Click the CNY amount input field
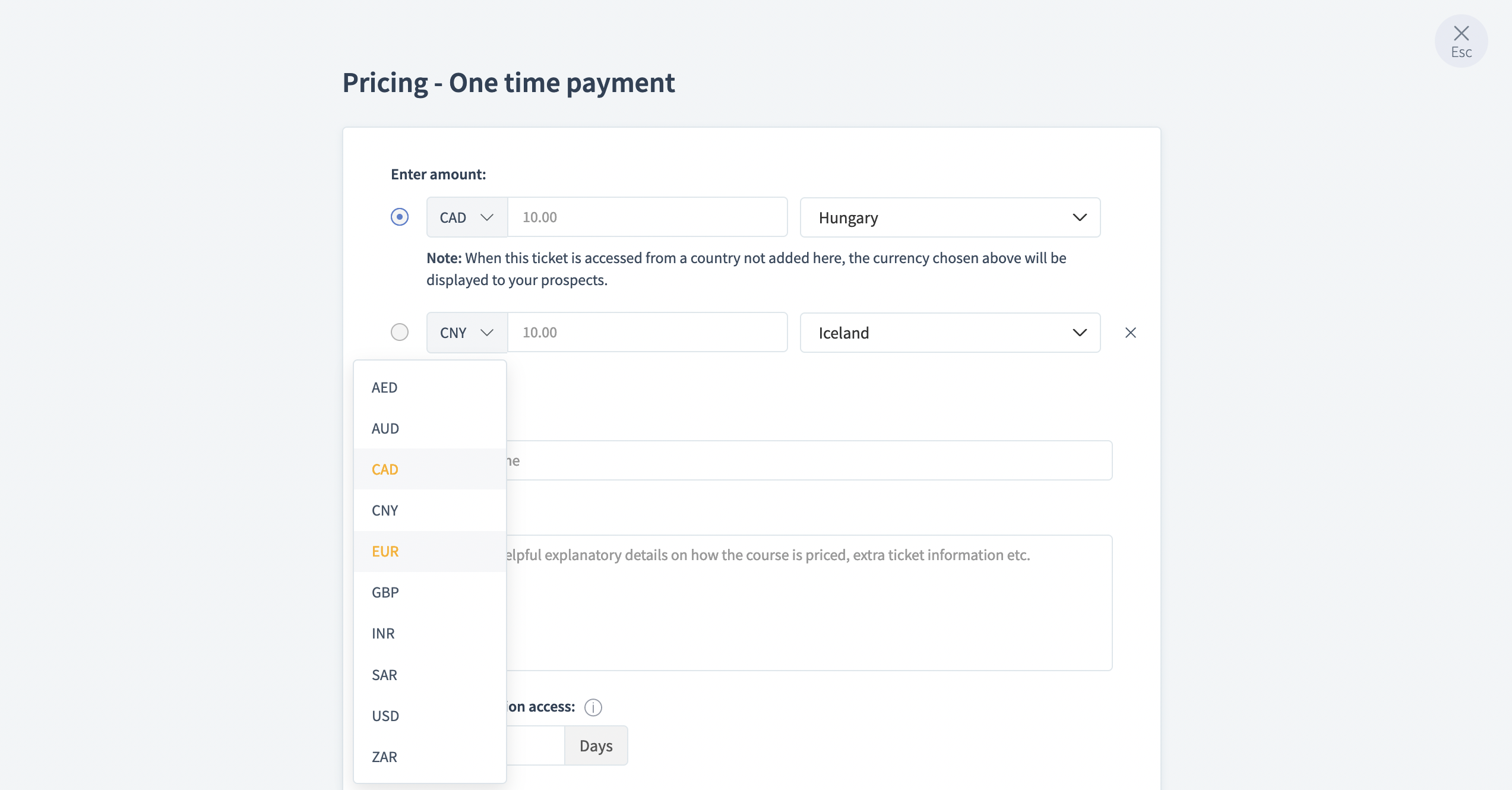The width and height of the screenshot is (1512, 790). (x=647, y=333)
